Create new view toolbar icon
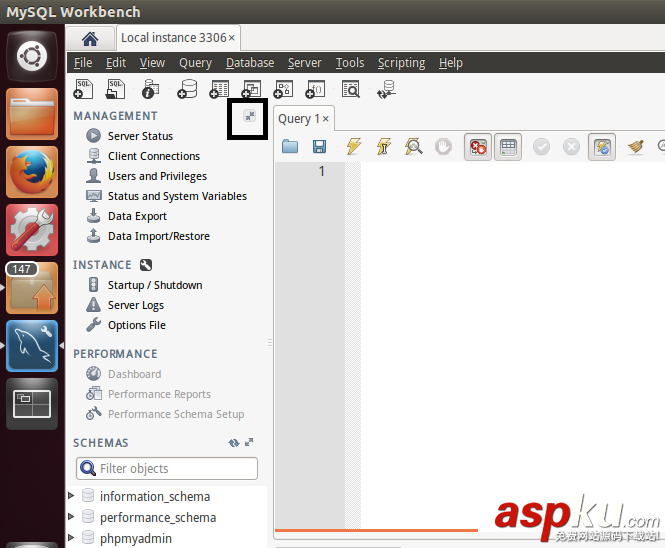The image size is (665, 548). (x=251, y=89)
